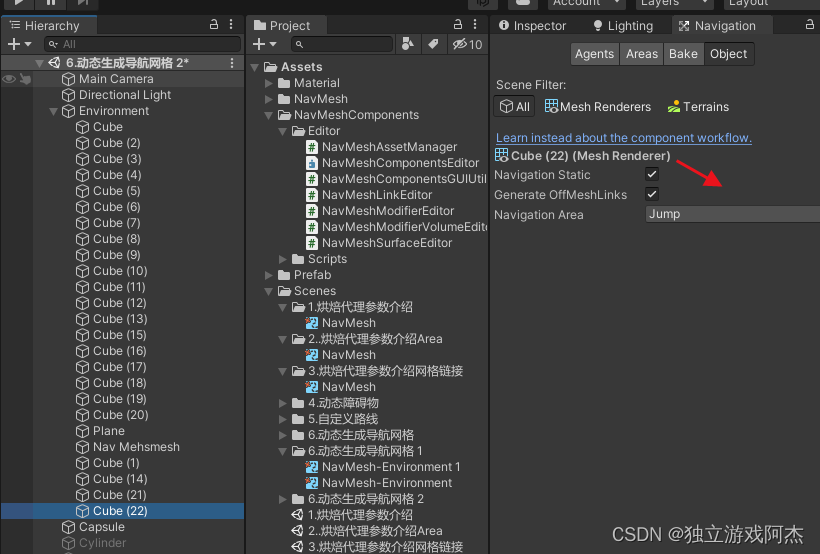
Task: Open the Agents tab in Navigation
Action: (595, 54)
